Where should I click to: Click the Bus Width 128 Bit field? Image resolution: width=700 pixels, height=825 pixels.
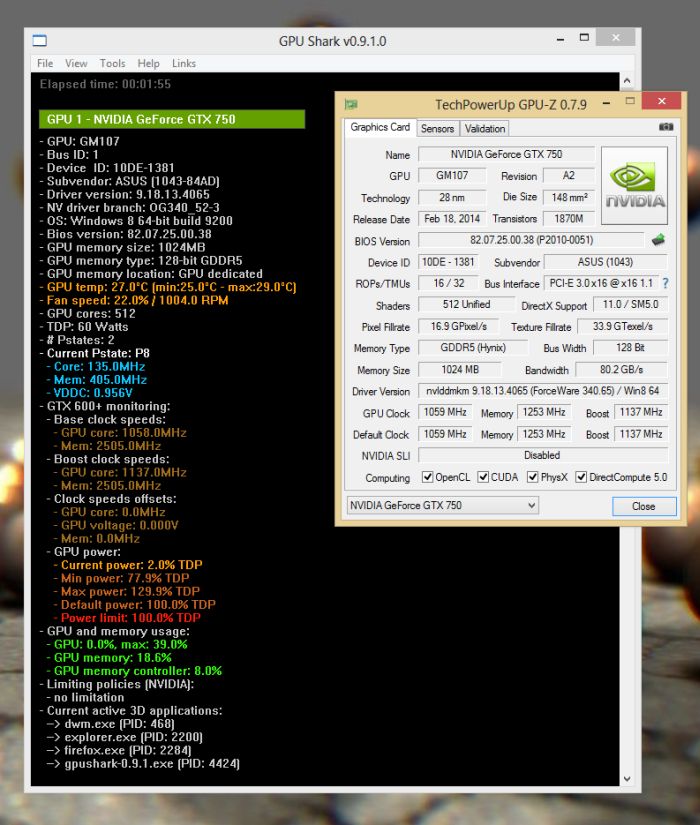[x=630, y=348]
